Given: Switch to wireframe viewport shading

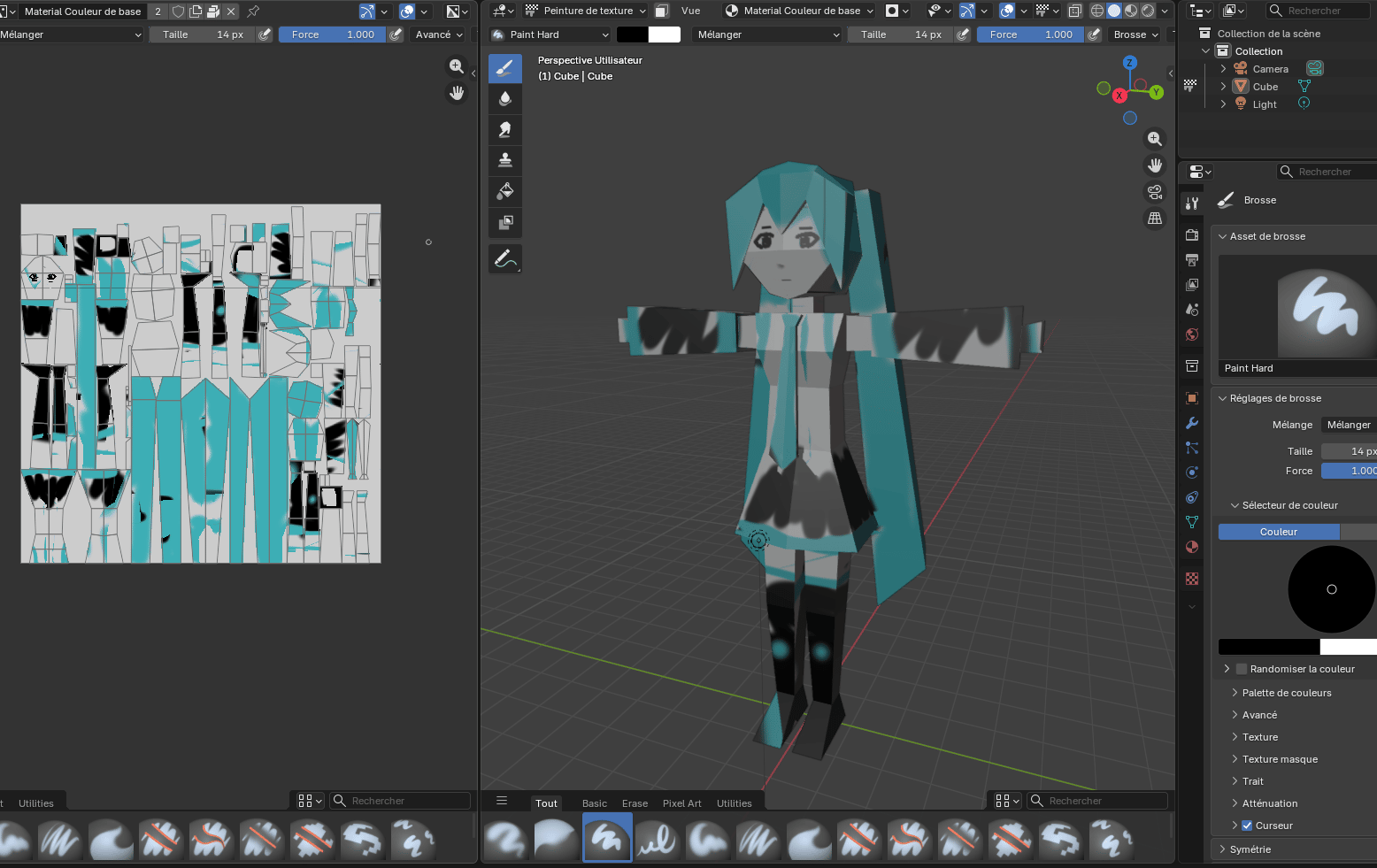Looking at the screenshot, I should [1097, 11].
